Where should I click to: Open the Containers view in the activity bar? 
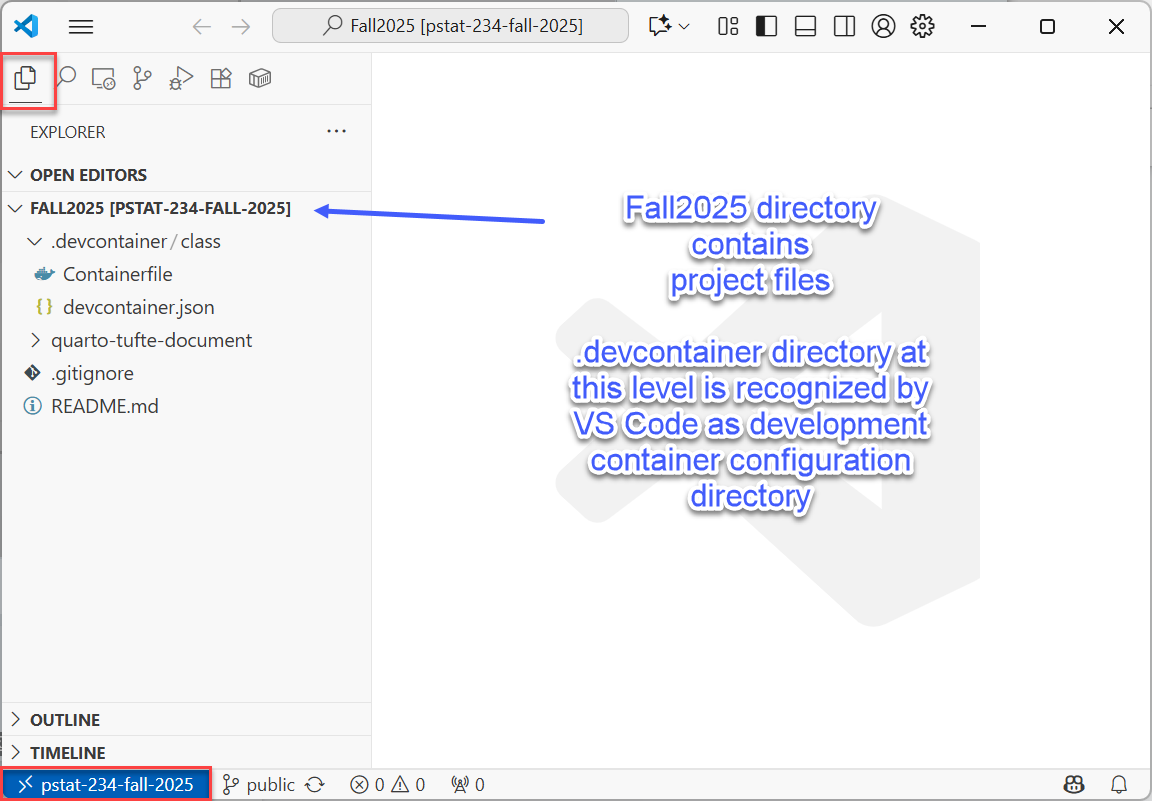click(260, 78)
